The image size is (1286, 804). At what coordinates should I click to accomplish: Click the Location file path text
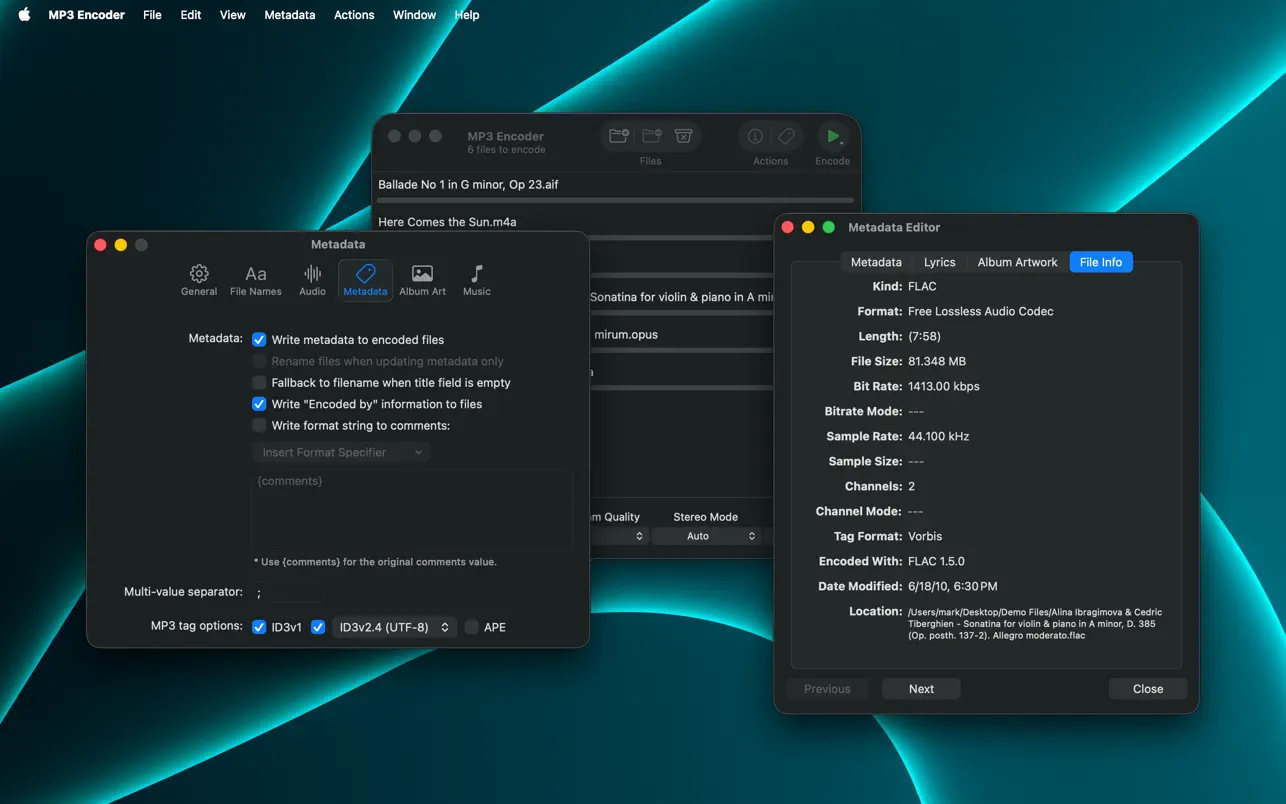[1035, 624]
